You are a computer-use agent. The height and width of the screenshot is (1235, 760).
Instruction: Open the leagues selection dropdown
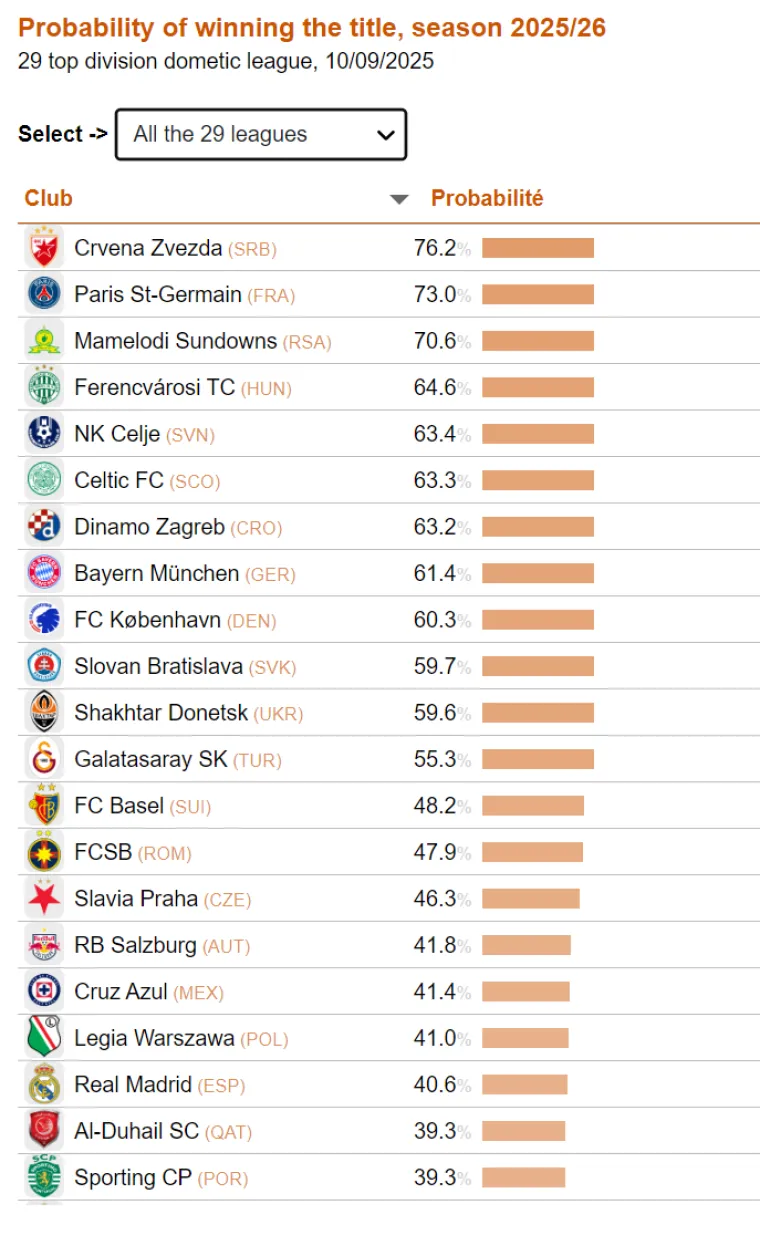pos(260,134)
